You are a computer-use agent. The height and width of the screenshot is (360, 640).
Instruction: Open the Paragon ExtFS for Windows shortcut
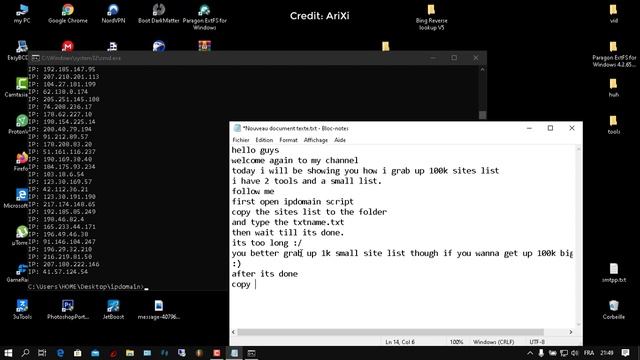[x=204, y=17]
